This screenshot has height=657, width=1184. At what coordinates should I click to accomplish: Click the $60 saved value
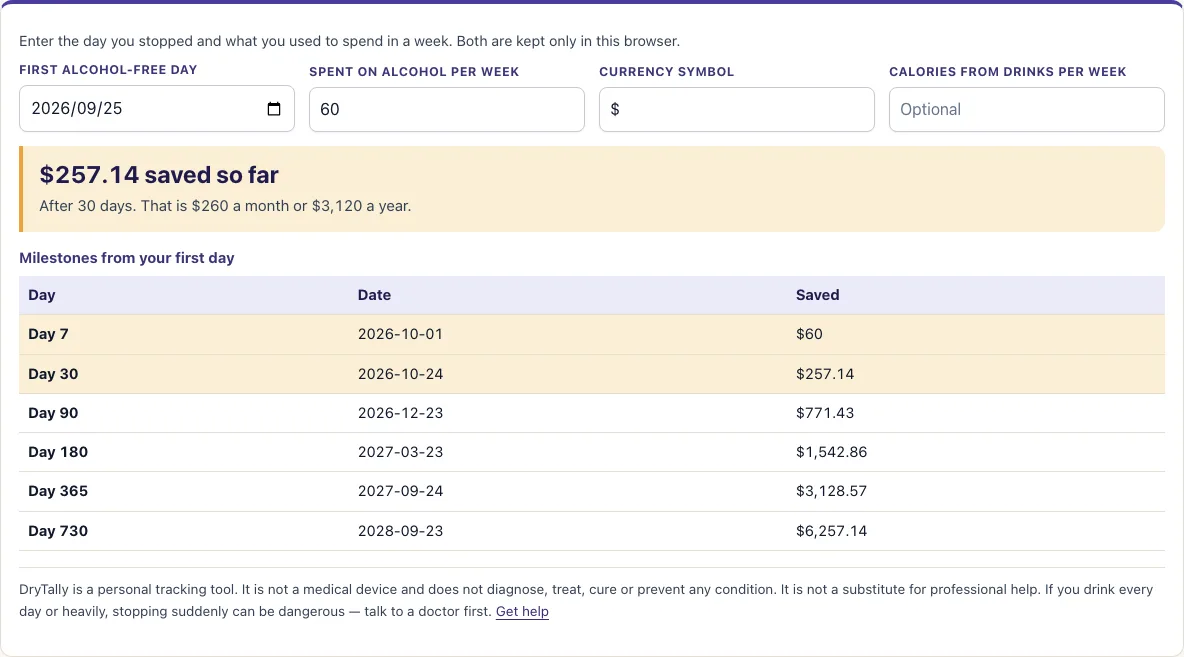point(809,334)
